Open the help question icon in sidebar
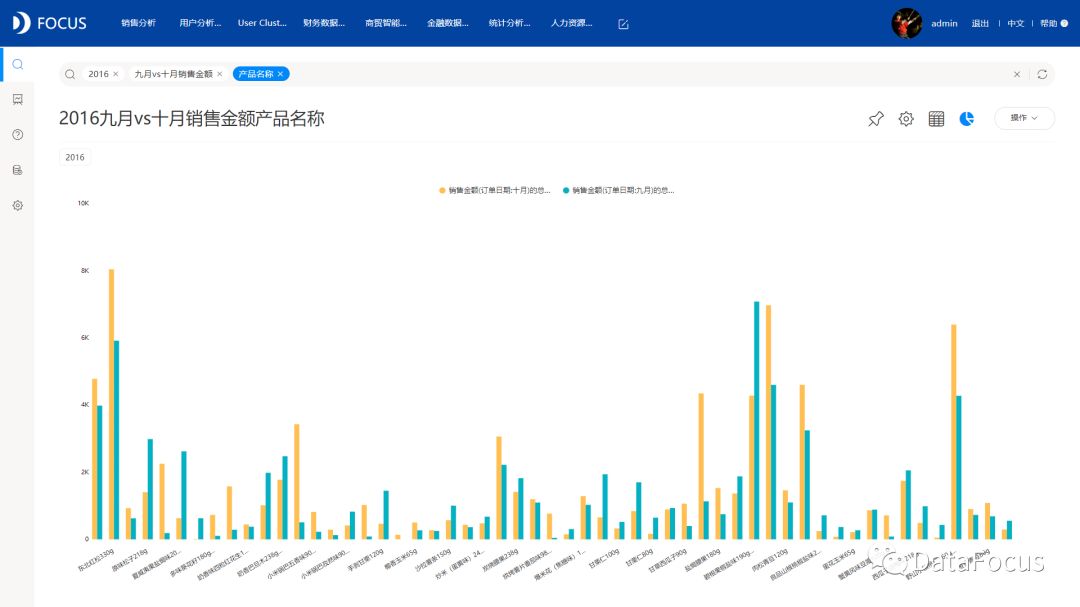Screen dimensions: 1080x607 (18, 134)
